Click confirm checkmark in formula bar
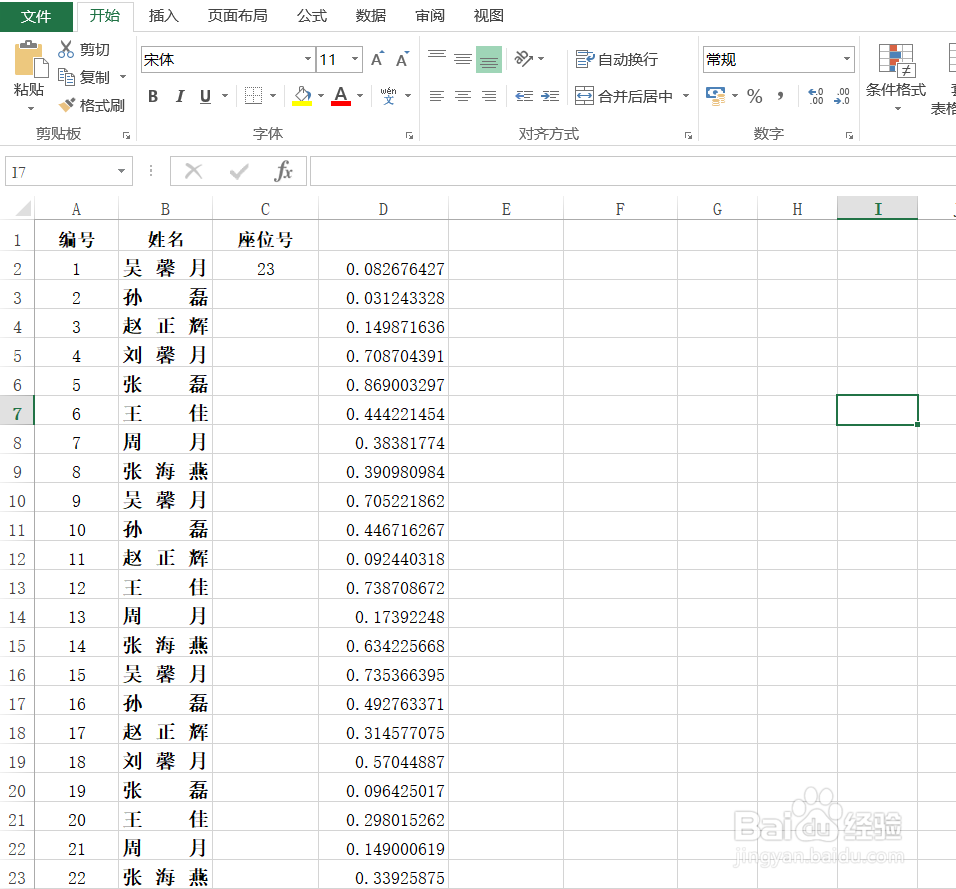Image resolution: width=956 pixels, height=889 pixels. pos(239,171)
